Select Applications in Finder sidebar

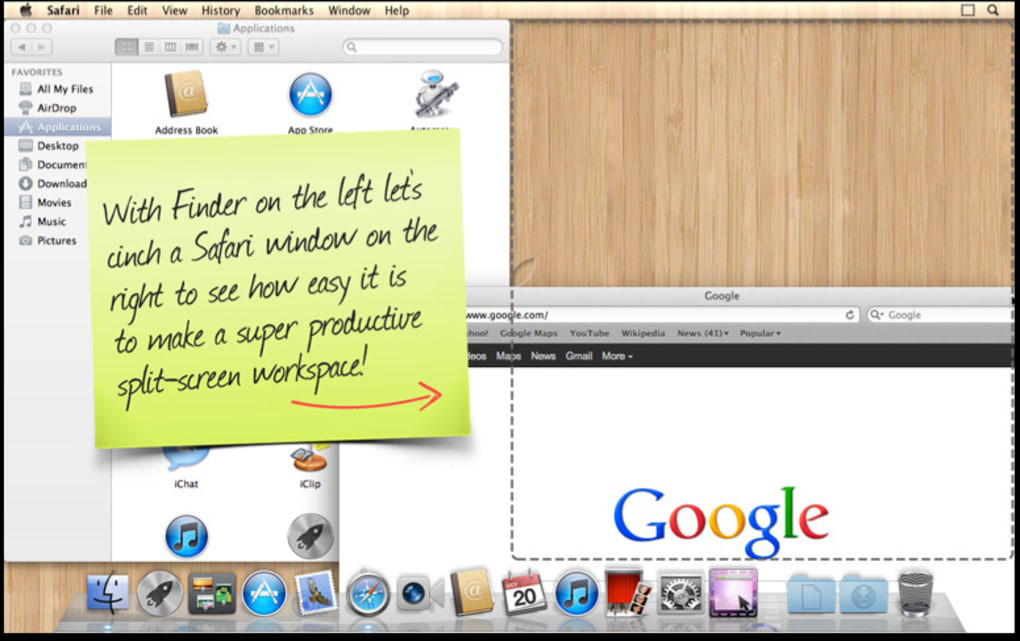(57, 127)
